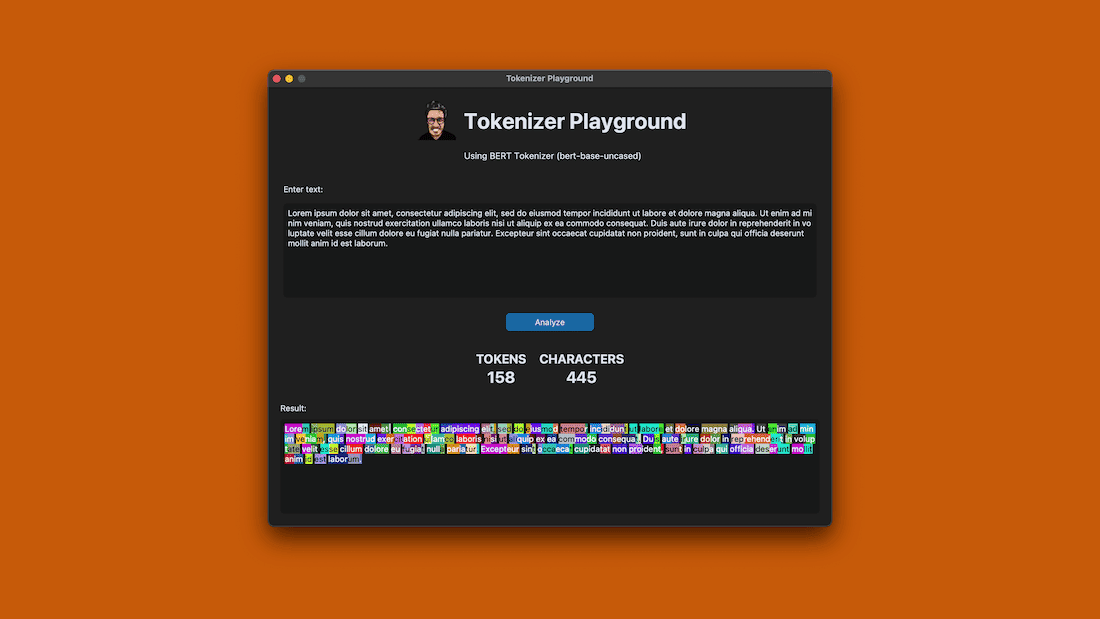The height and width of the screenshot is (619, 1100).
Task: Click the CHARACTERS label
Action: 582,359
